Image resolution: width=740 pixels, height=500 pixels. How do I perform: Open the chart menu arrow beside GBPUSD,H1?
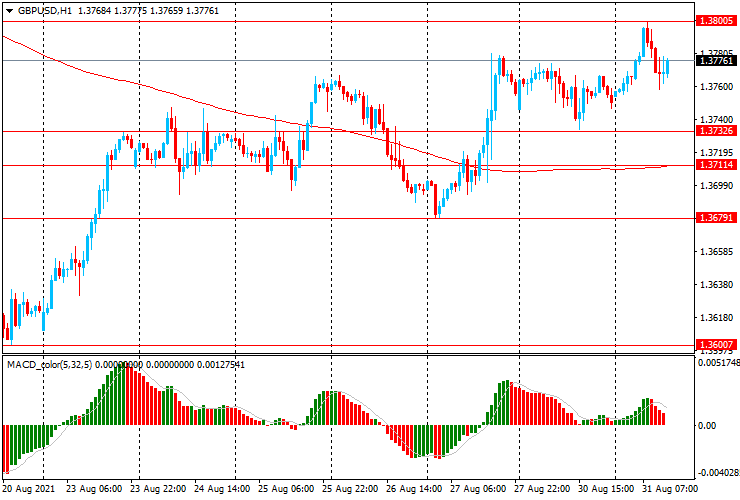click(x=9, y=11)
